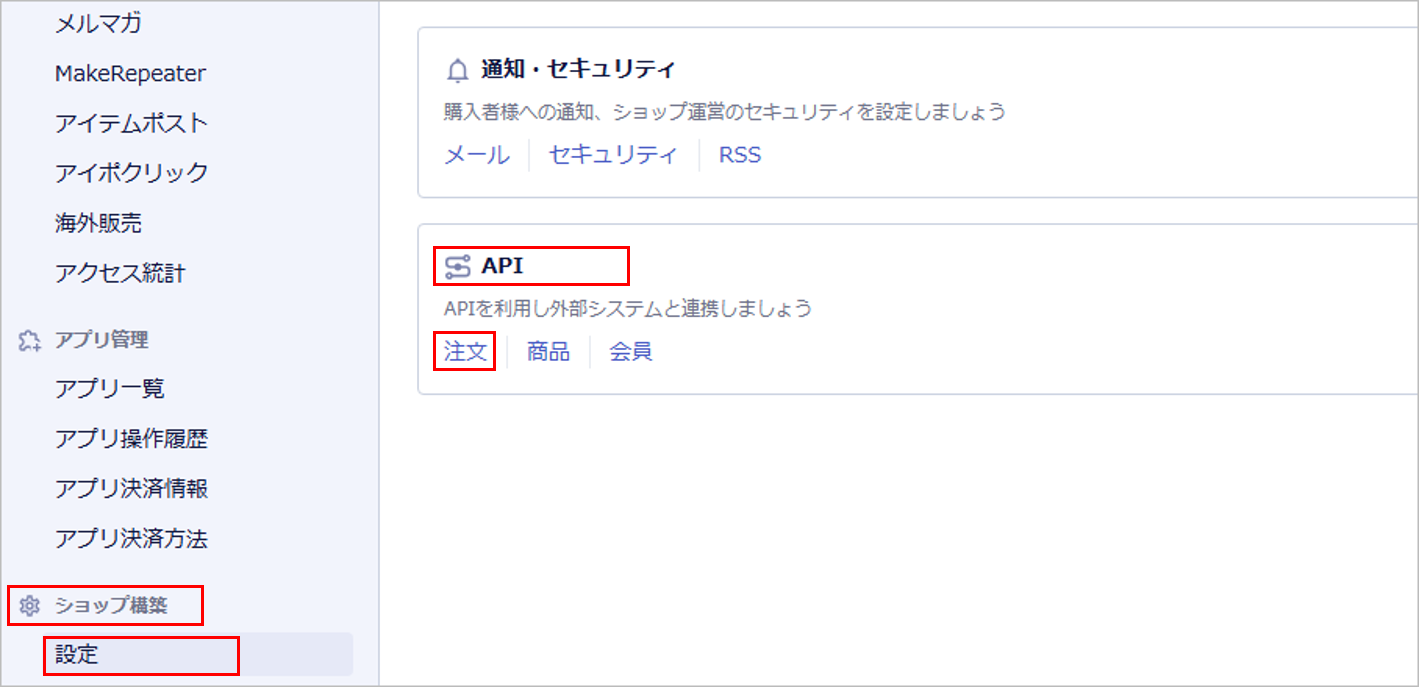Screen dimensions: 1419x687
Task: Click the puzzle icon beside アプリ管理
Action: pyautogui.click(x=30, y=341)
